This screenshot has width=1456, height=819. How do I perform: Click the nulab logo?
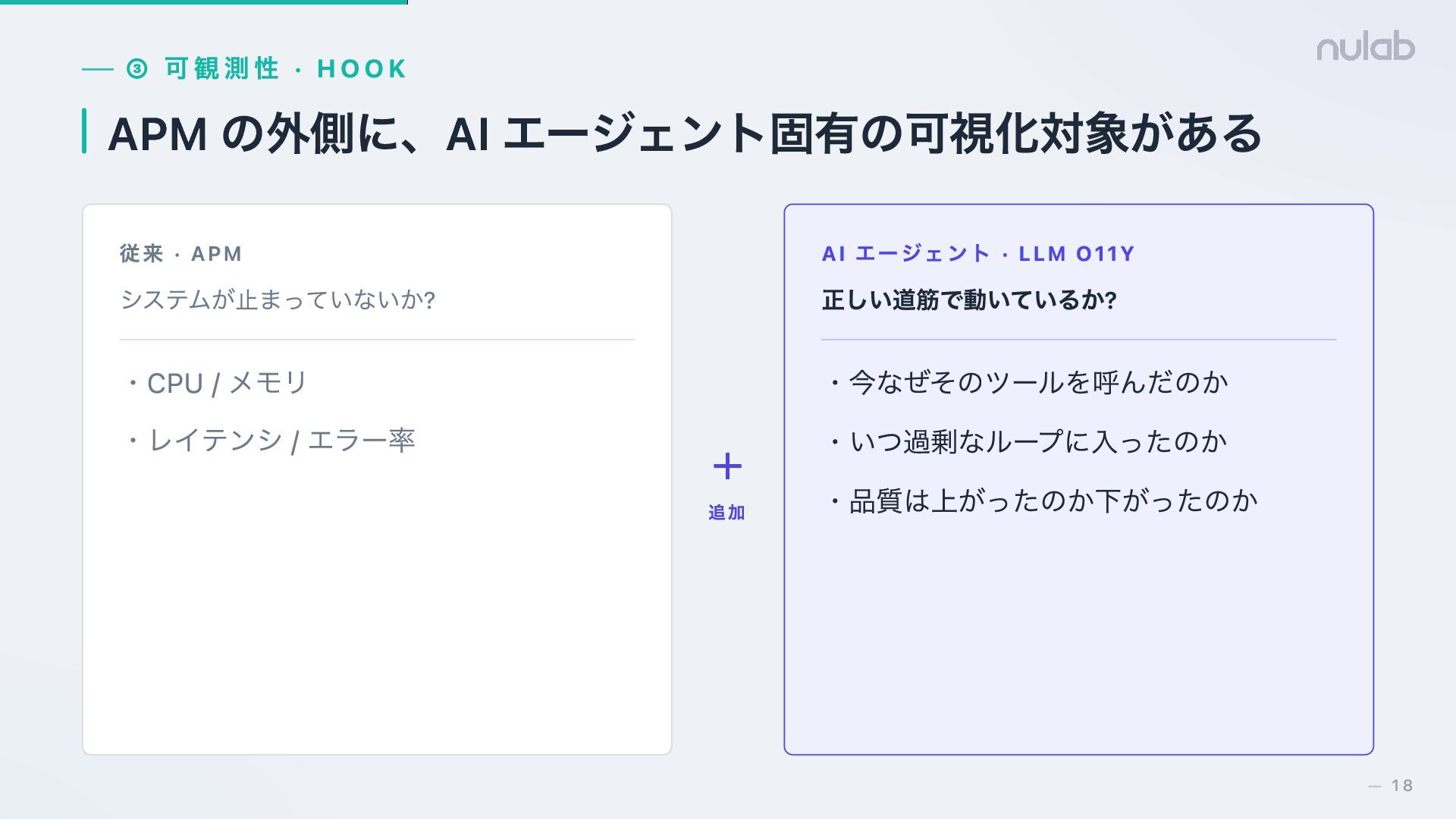click(1365, 47)
